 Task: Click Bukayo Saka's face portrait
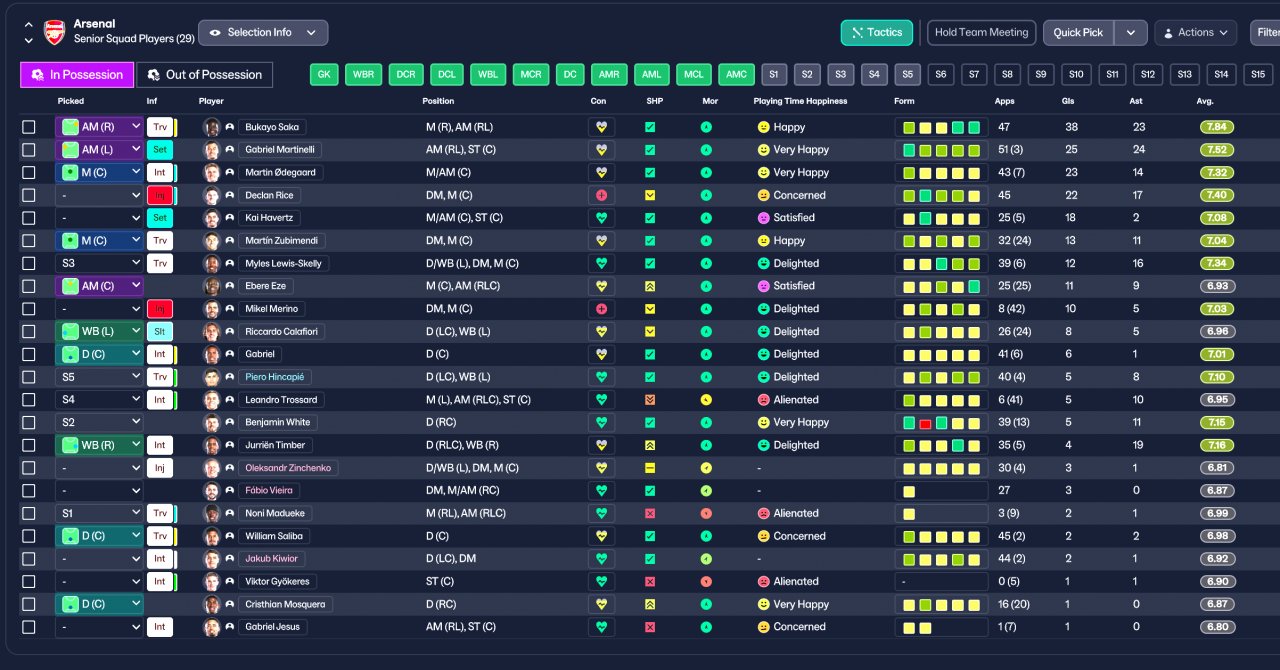(211, 127)
